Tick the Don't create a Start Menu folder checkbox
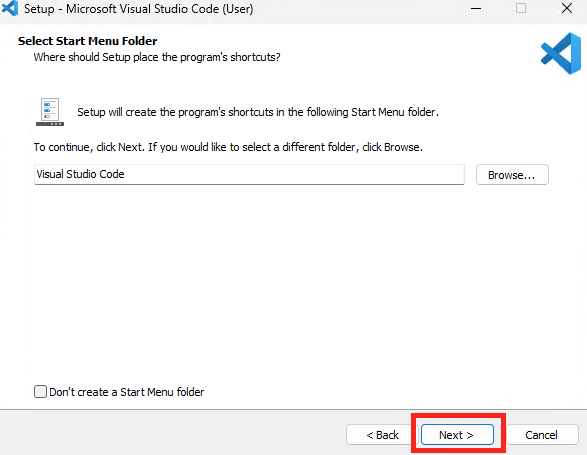 40,392
